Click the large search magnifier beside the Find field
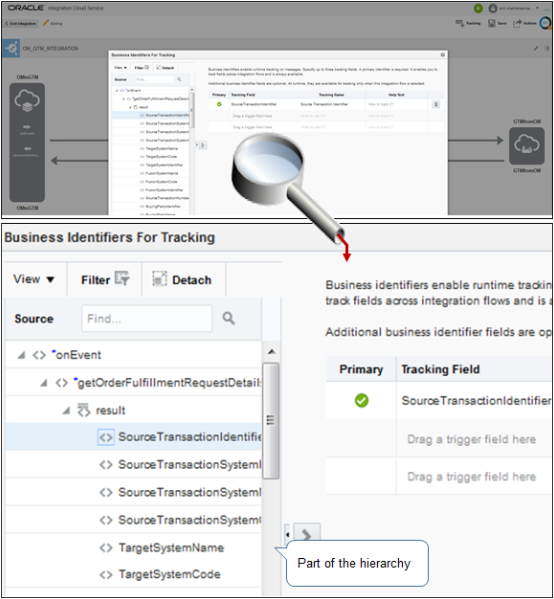 coord(228,318)
